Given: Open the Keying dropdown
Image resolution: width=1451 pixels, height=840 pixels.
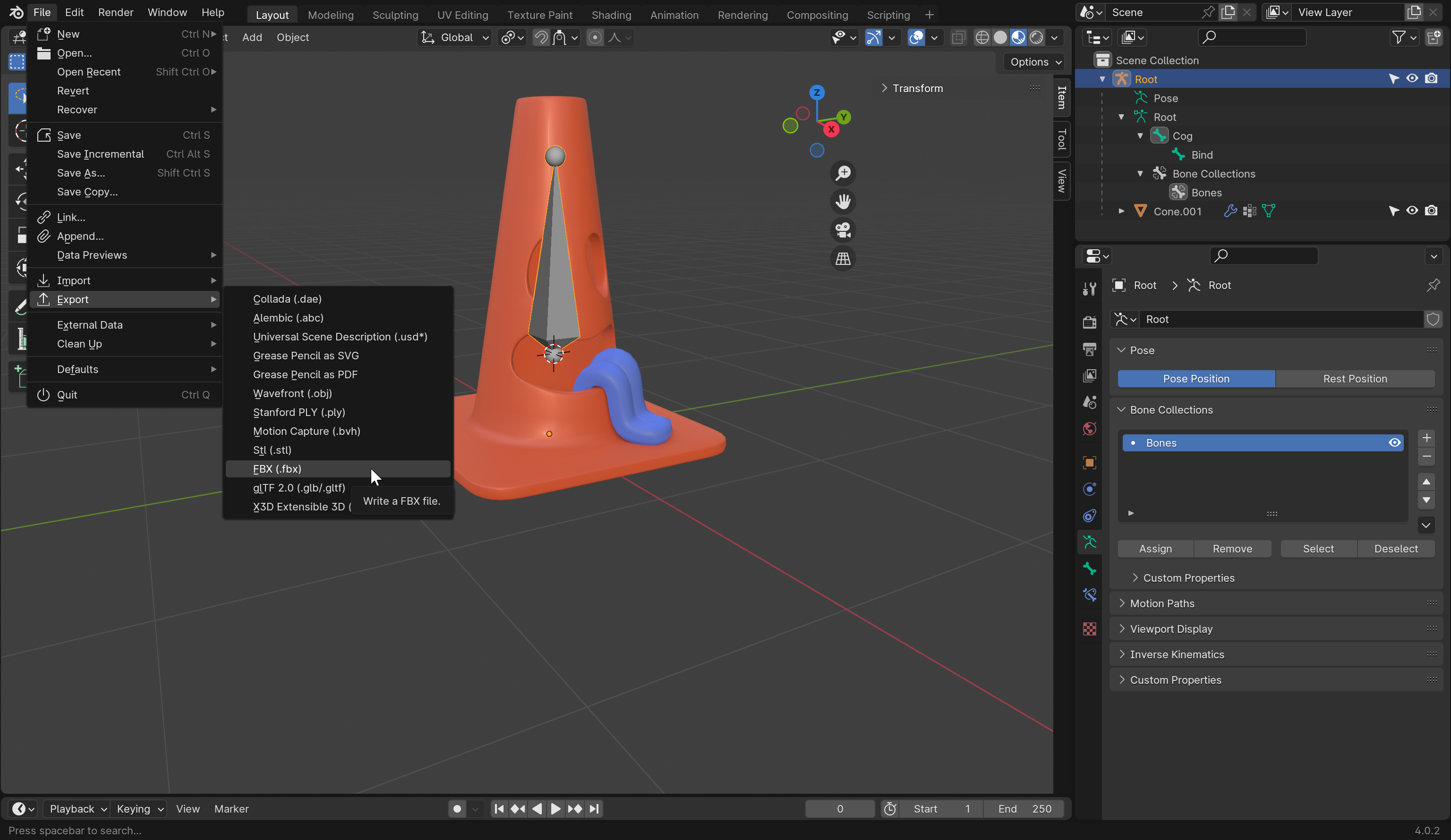Looking at the screenshot, I should [139, 809].
